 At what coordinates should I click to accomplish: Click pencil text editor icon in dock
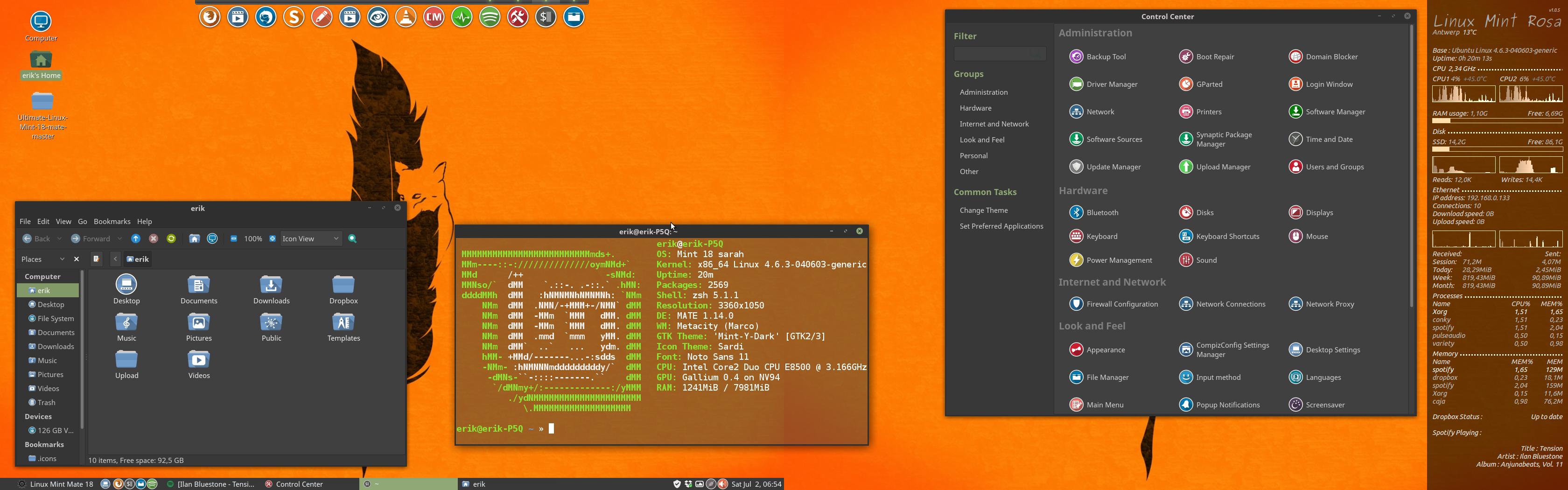point(322,17)
